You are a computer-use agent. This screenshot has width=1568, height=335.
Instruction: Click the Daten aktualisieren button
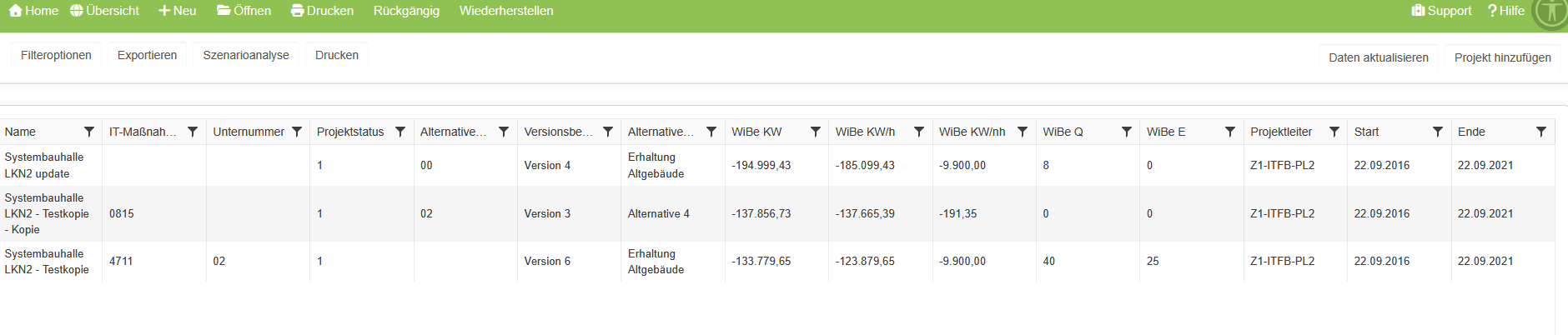point(1378,57)
